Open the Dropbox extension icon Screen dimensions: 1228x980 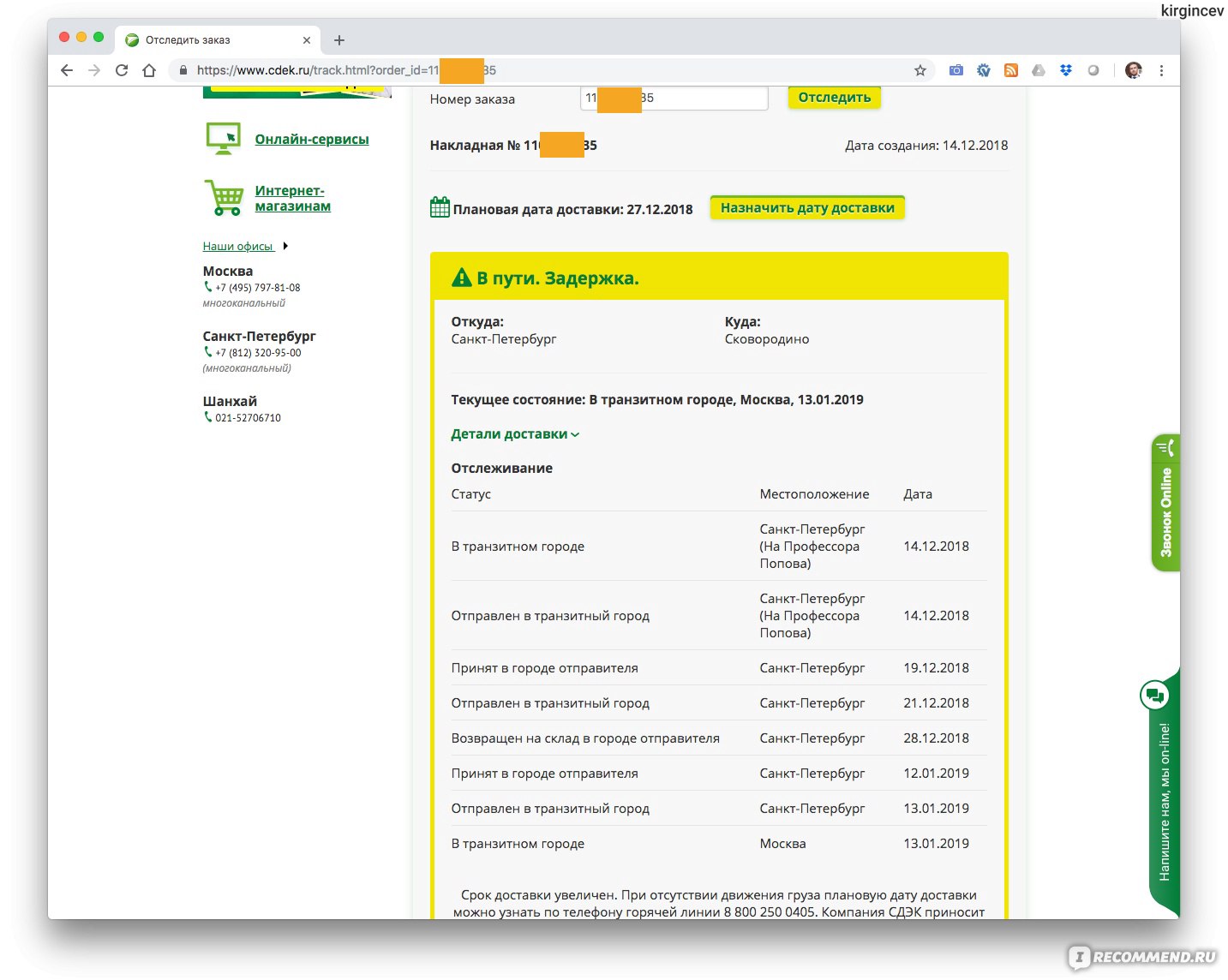pyautogui.click(x=1066, y=70)
